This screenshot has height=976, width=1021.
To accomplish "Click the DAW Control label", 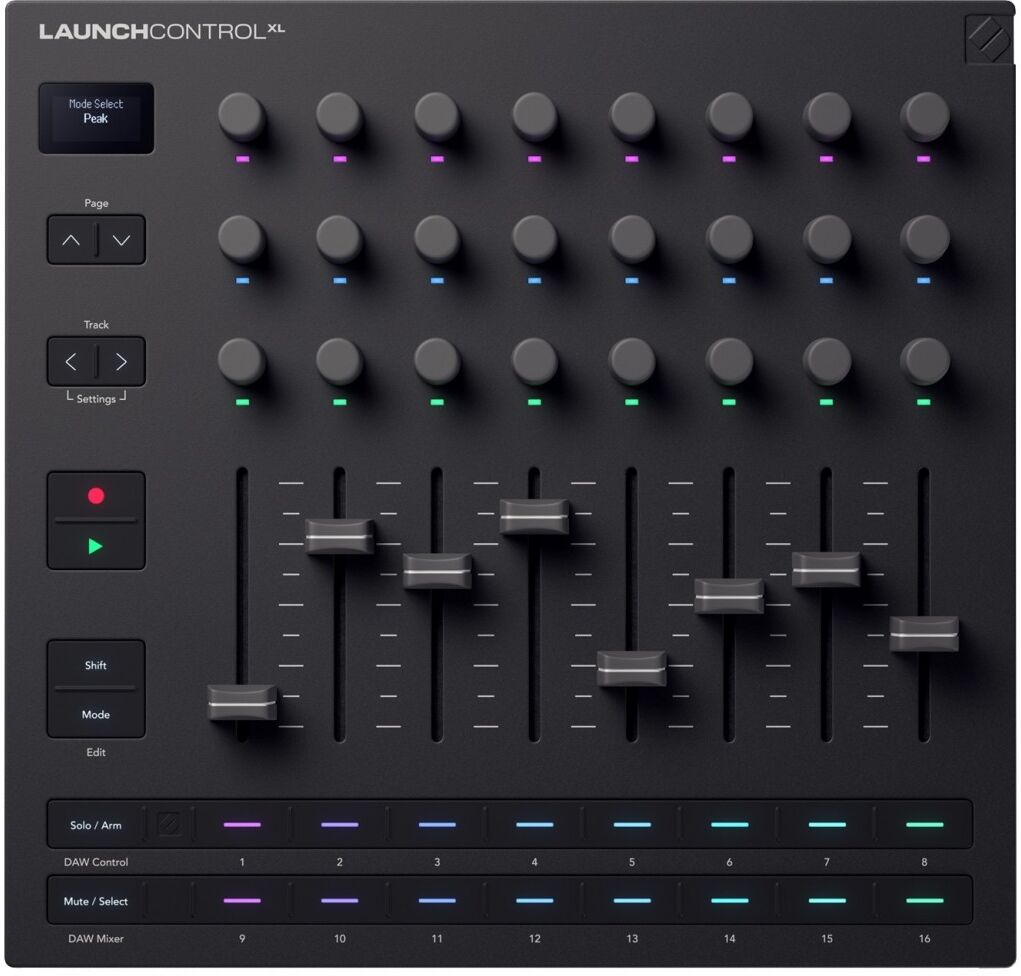I will pyautogui.click(x=96, y=862).
